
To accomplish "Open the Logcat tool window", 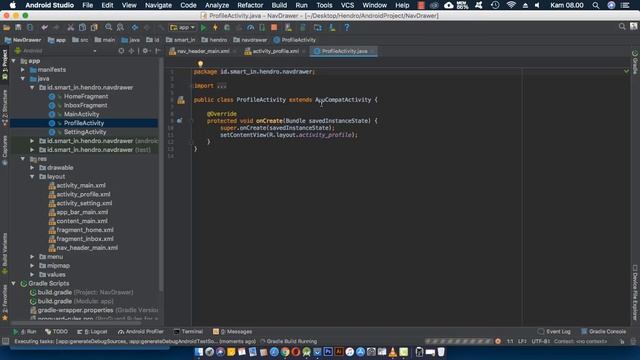I will point(92,331).
